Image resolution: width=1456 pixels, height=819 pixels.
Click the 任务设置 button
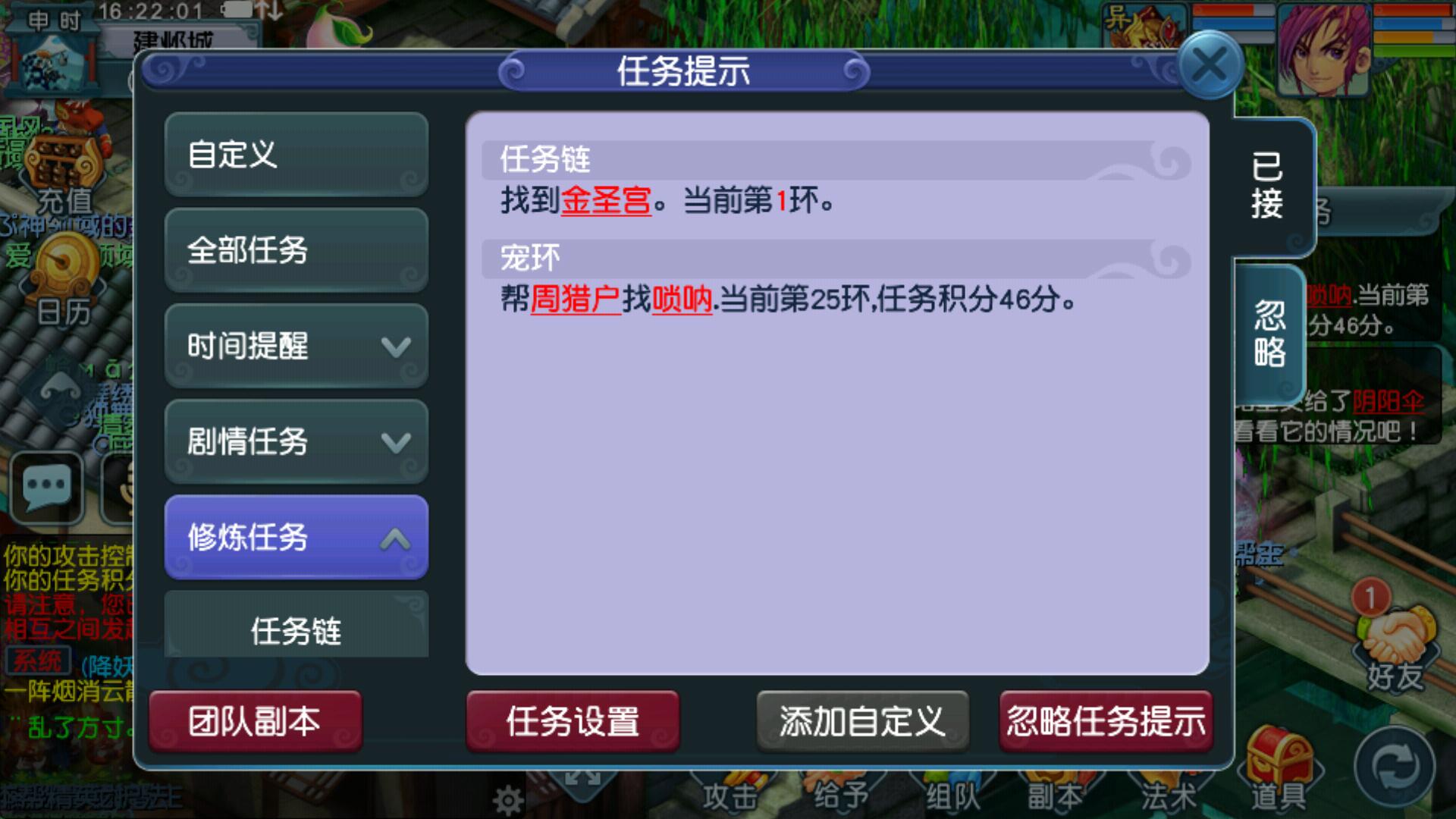click(573, 721)
